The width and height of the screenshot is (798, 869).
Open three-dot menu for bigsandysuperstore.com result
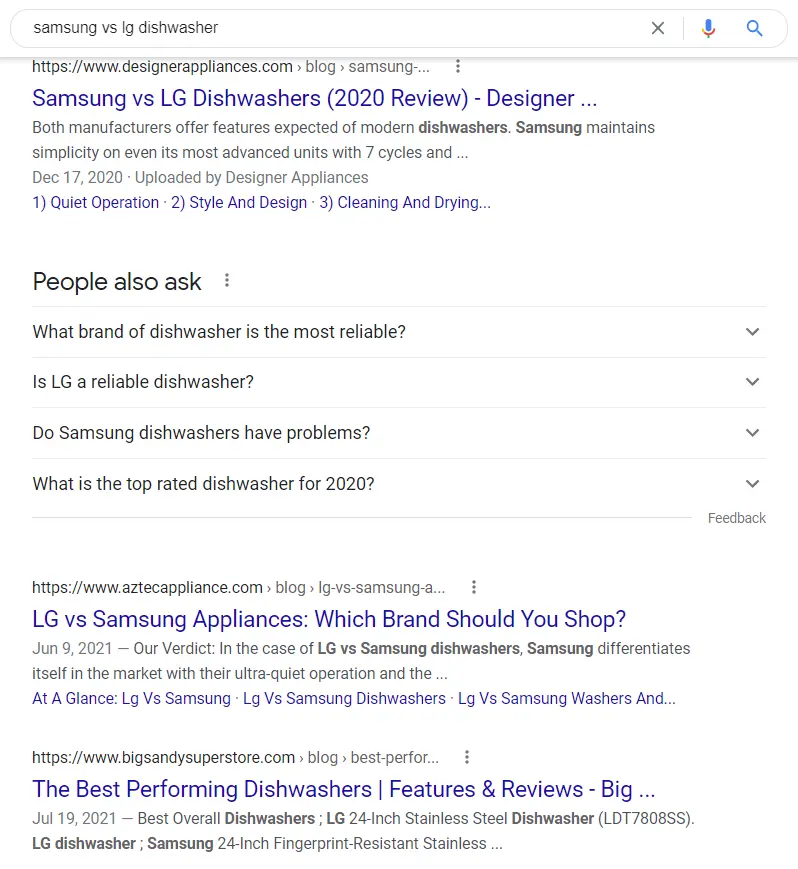[x=467, y=757]
